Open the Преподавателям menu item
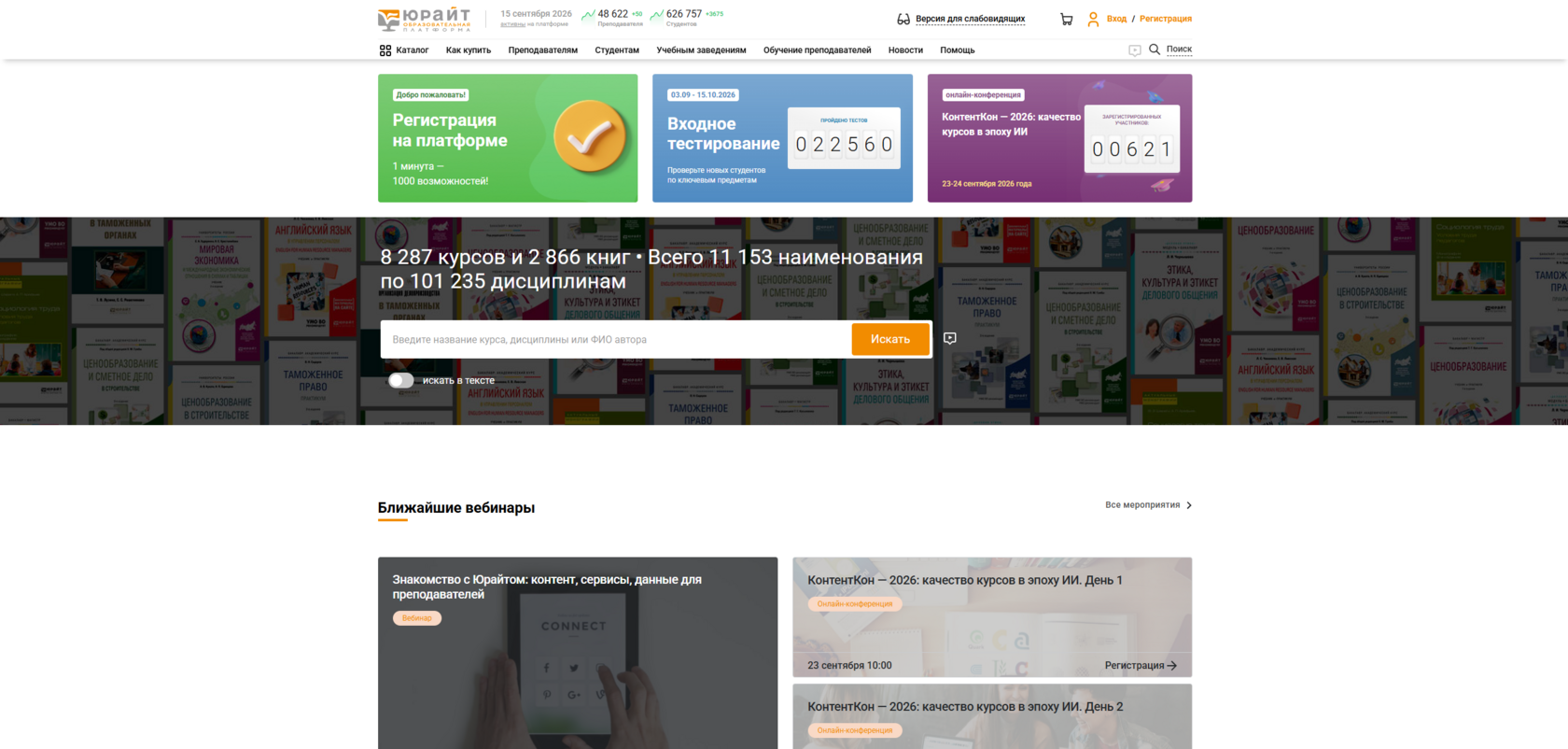This screenshot has height=749, width=1568. click(542, 50)
